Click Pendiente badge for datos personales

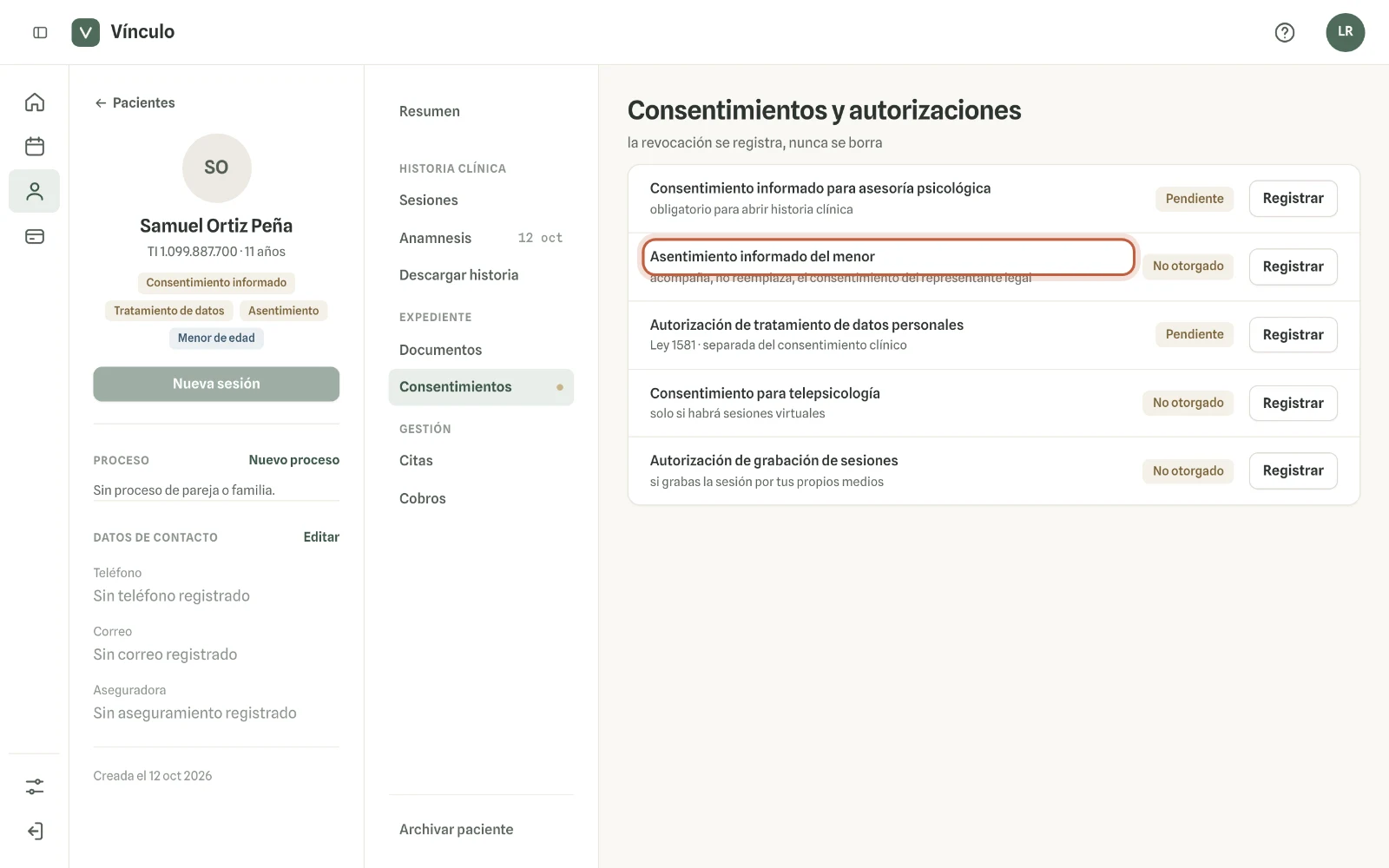[x=1195, y=334]
